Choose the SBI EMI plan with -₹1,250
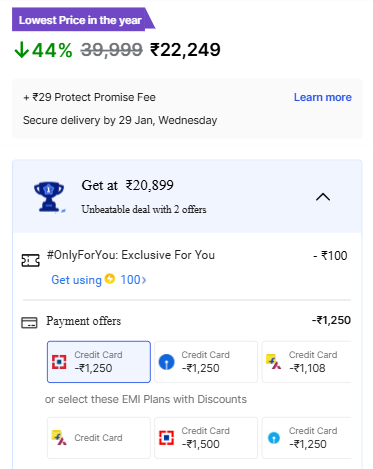Image resolution: width=373 pixels, height=469 pixels. 306,438
